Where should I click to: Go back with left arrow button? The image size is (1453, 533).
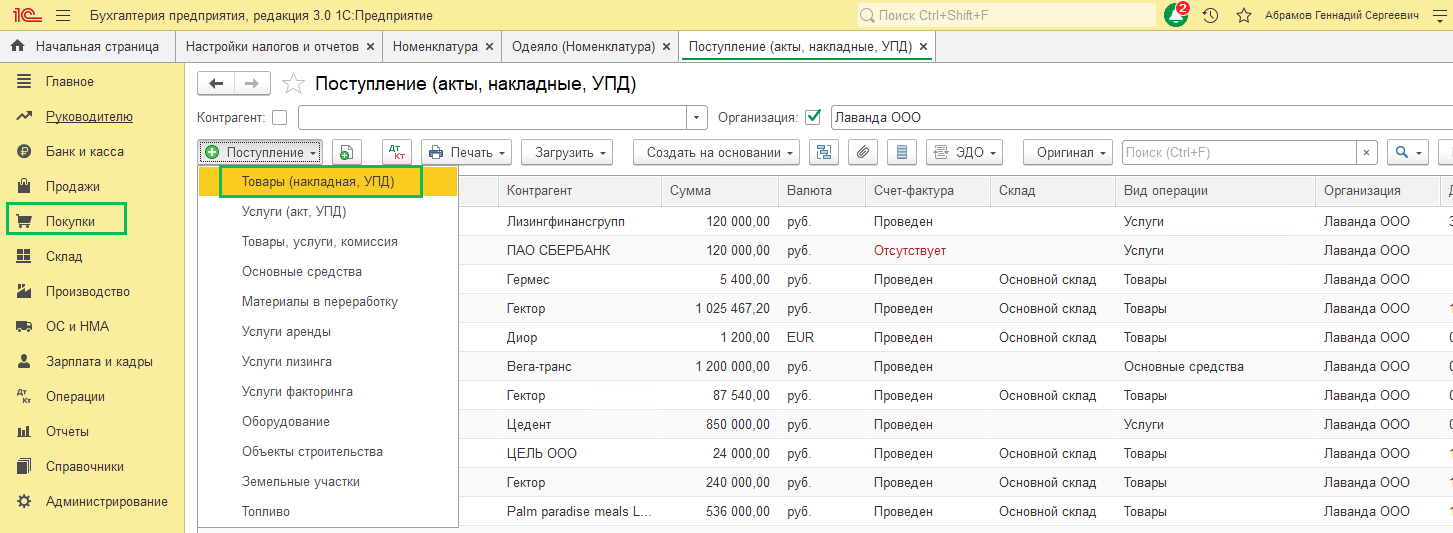pos(216,84)
